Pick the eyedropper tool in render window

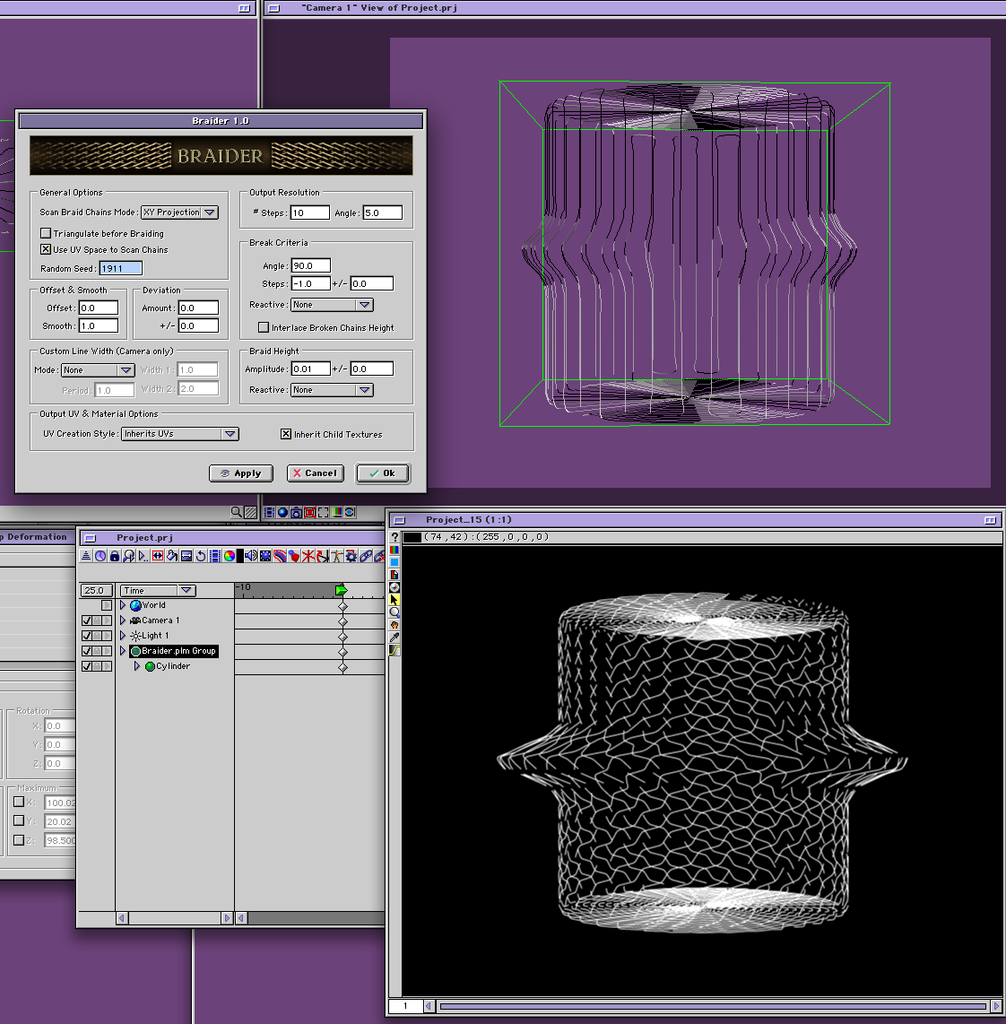pyautogui.click(x=394, y=638)
